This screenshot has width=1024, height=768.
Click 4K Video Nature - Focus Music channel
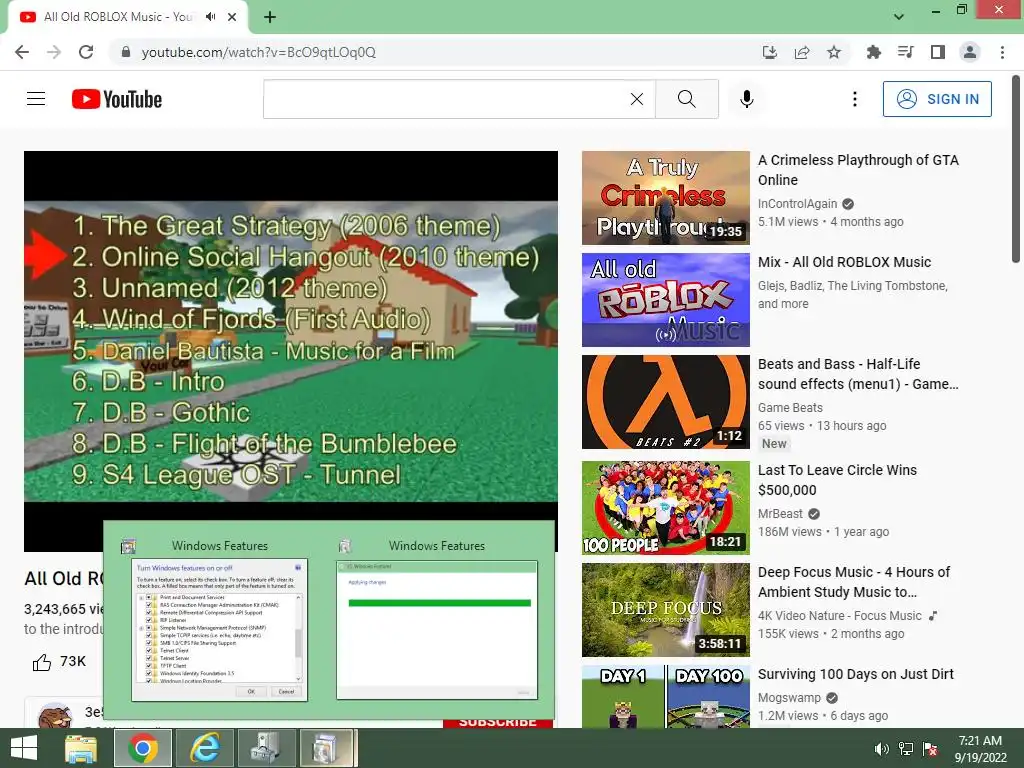[840, 616]
